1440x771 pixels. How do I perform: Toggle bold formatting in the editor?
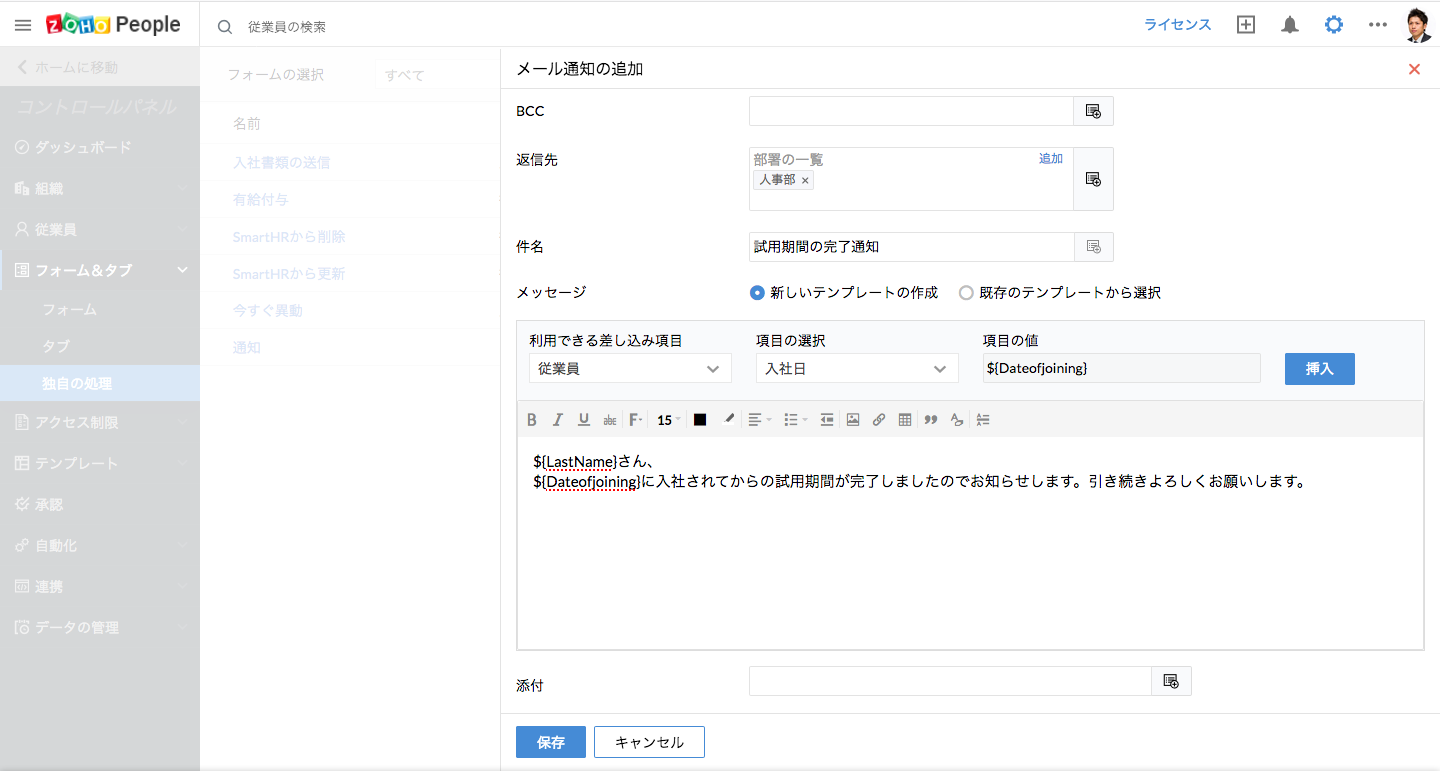coord(532,420)
